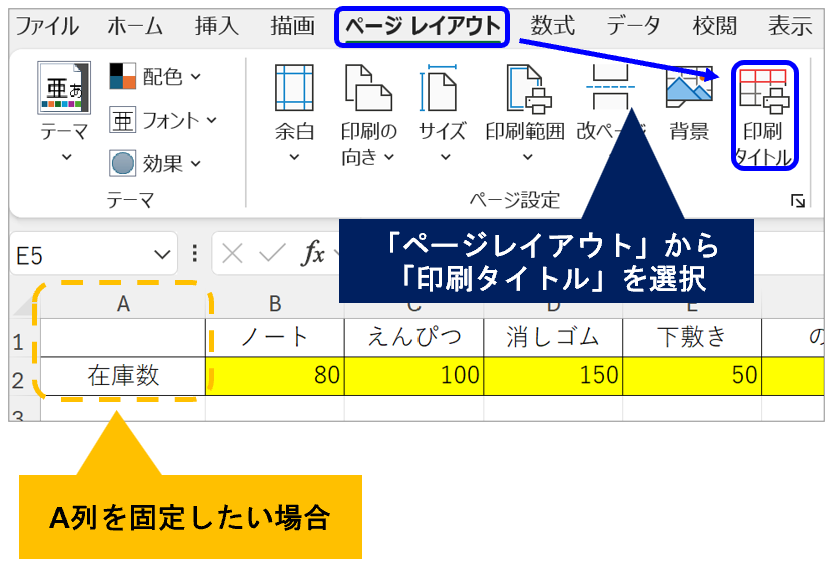Viewport: 831px width, 563px height.
Task: Expand the Name Box dropdown arrow
Action: point(162,255)
